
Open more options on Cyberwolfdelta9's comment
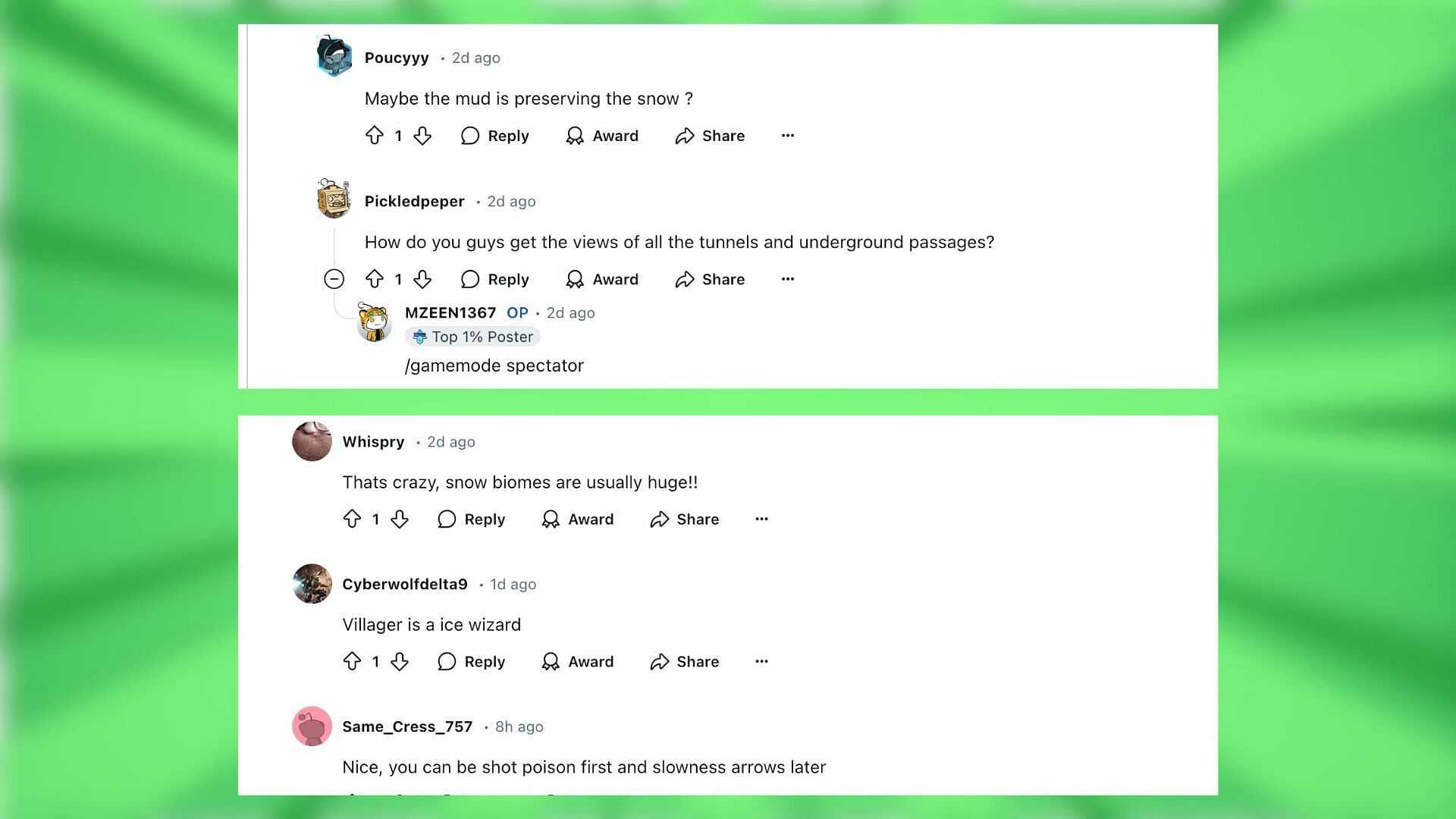761,660
